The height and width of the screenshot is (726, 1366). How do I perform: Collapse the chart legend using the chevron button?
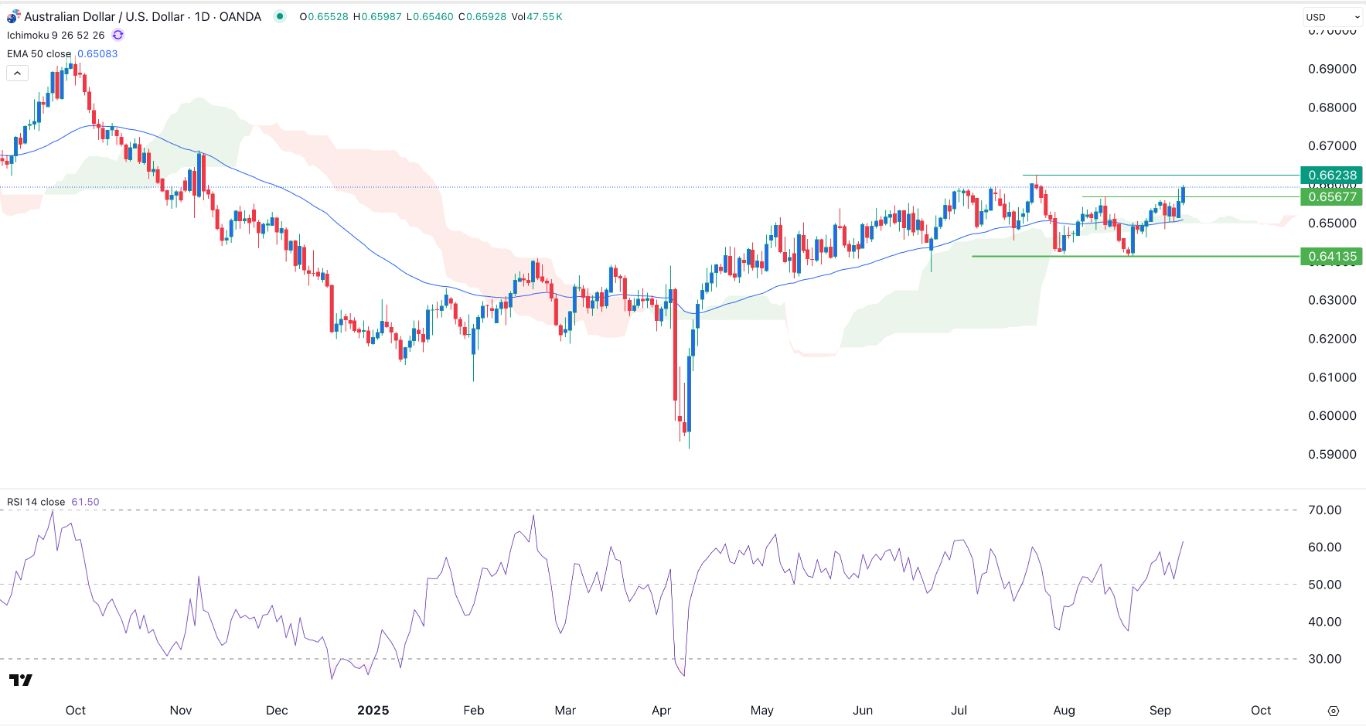pyautogui.click(x=17, y=72)
